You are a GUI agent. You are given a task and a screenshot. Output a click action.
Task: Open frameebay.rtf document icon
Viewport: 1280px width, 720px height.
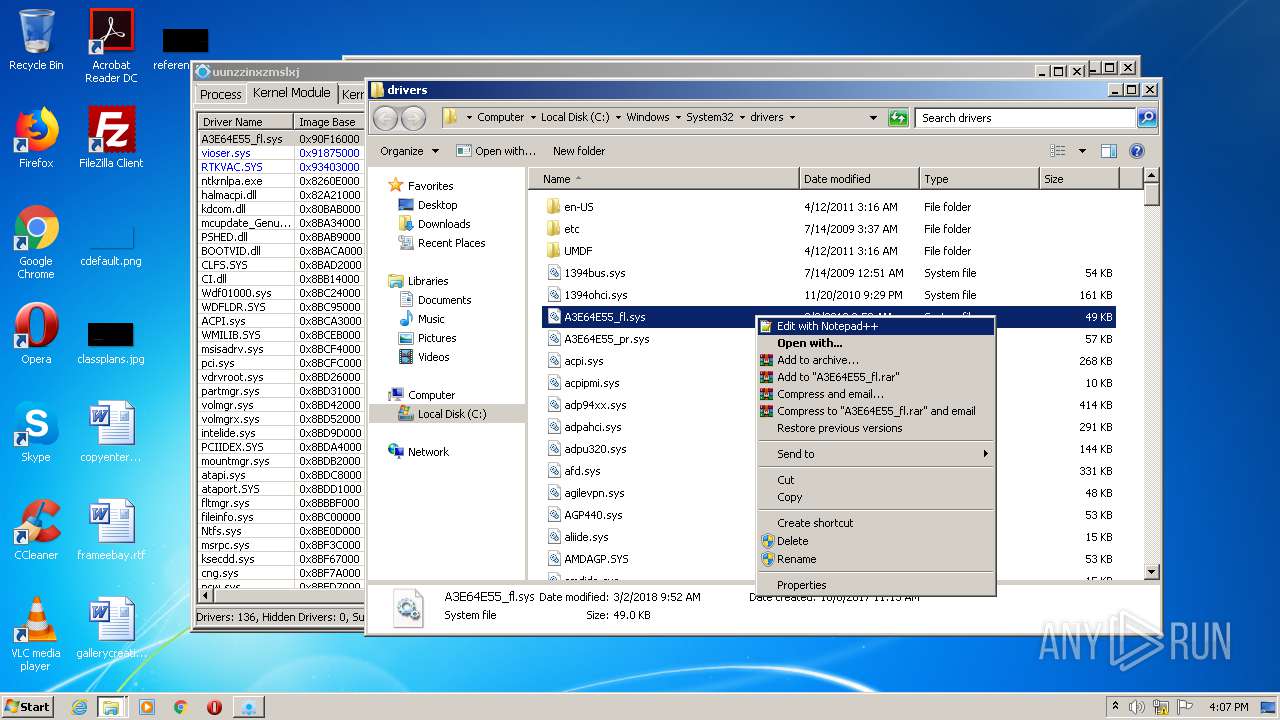point(111,530)
